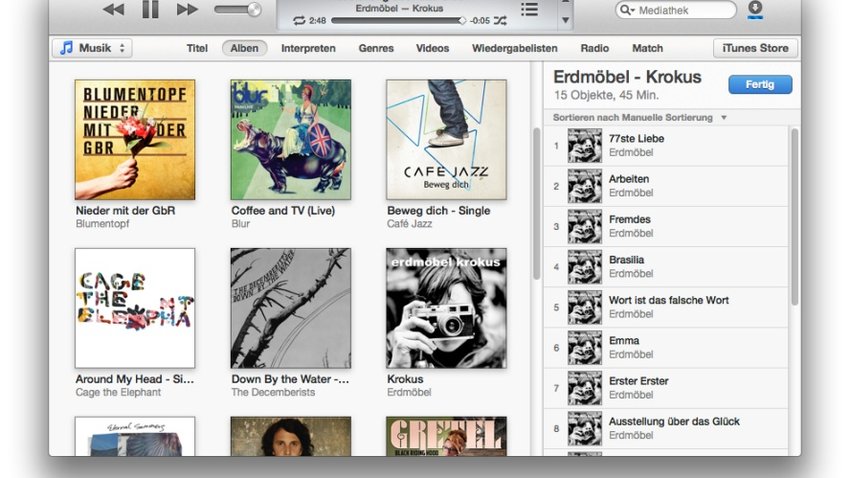Switch to the Genres tab
The height and width of the screenshot is (478, 850).
pyautogui.click(x=376, y=48)
